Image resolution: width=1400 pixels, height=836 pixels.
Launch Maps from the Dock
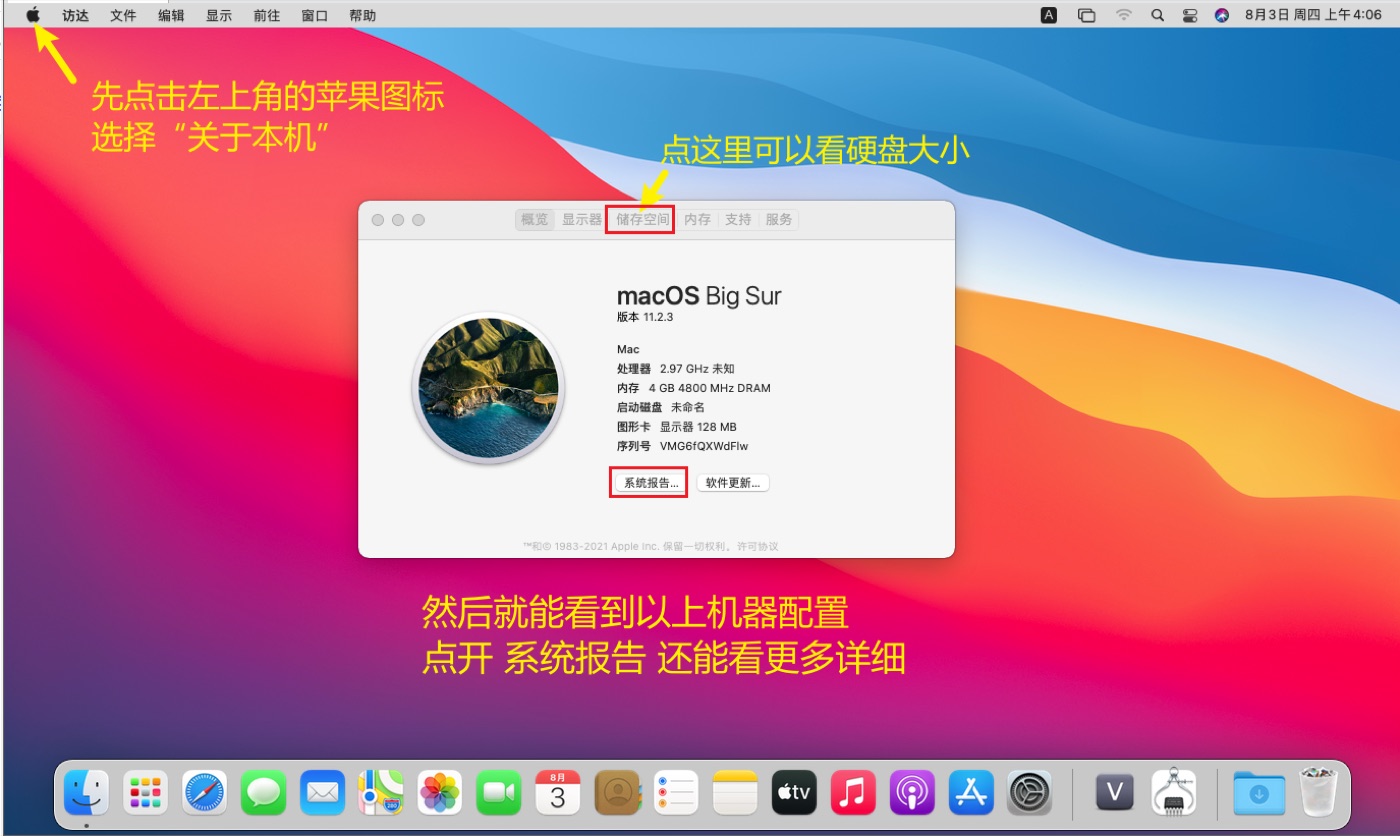pos(381,793)
